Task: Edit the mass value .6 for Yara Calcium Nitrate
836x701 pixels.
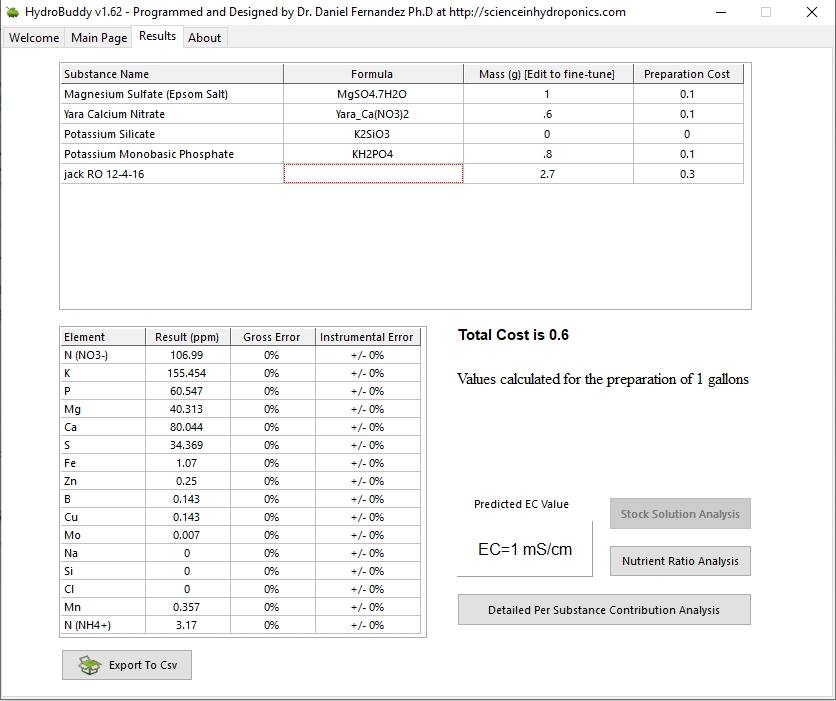Action: (548, 114)
